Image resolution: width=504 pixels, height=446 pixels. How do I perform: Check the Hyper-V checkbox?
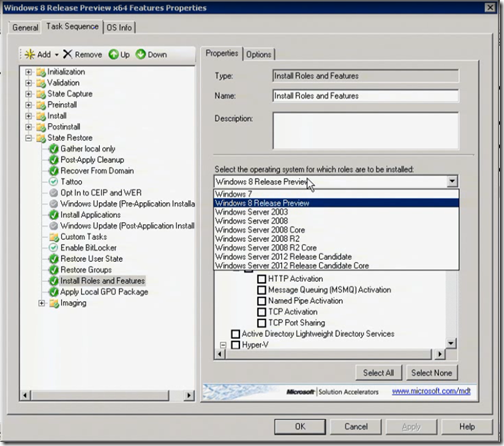click(235, 345)
